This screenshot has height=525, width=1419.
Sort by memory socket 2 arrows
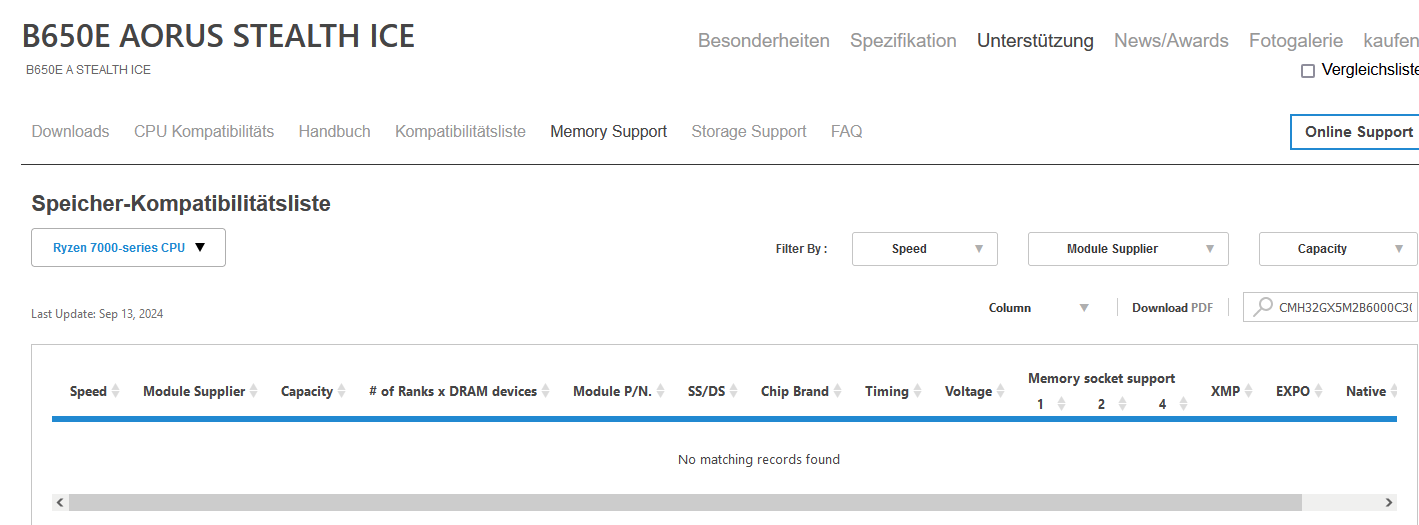coord(1123,404)
